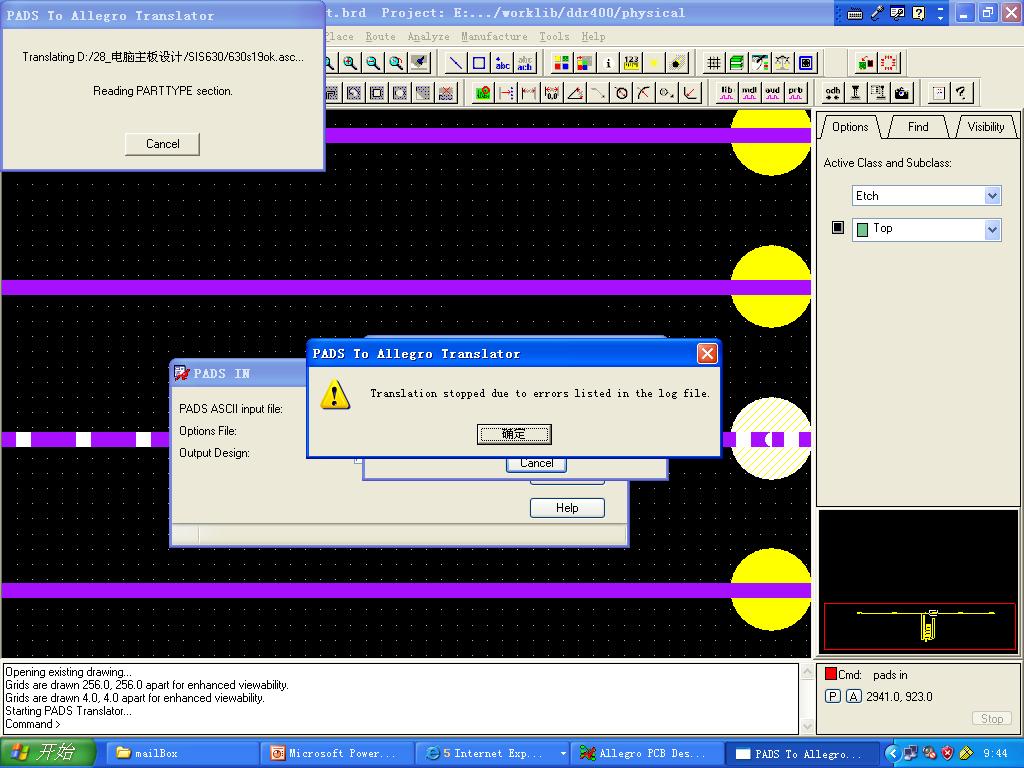Screen dimensions: 1024x768
Task: Click the yellow Highlight icon
Action: 654,63
